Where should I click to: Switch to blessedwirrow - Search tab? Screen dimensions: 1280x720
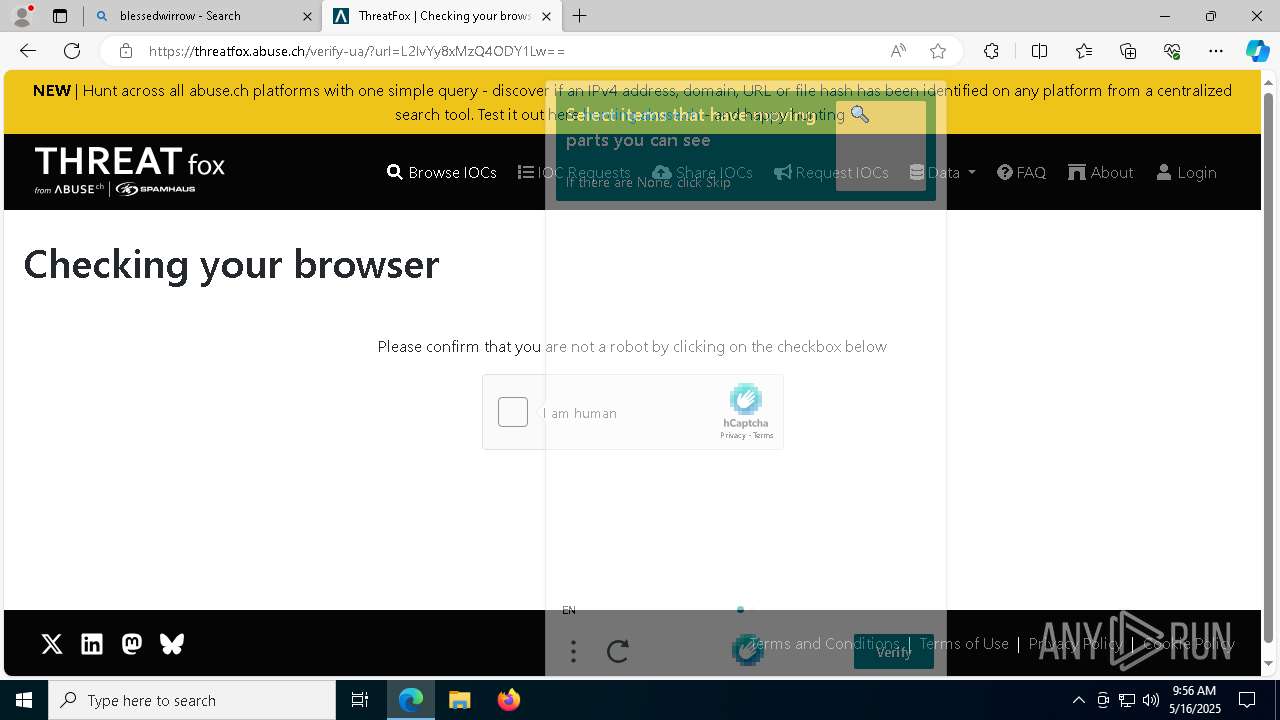pyautogui.click(x=202, y=16)
